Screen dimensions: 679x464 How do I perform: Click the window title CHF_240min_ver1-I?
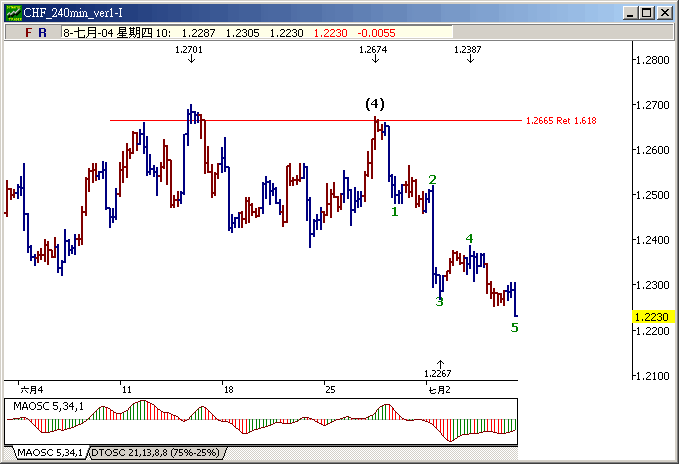[x=73, y=13]
